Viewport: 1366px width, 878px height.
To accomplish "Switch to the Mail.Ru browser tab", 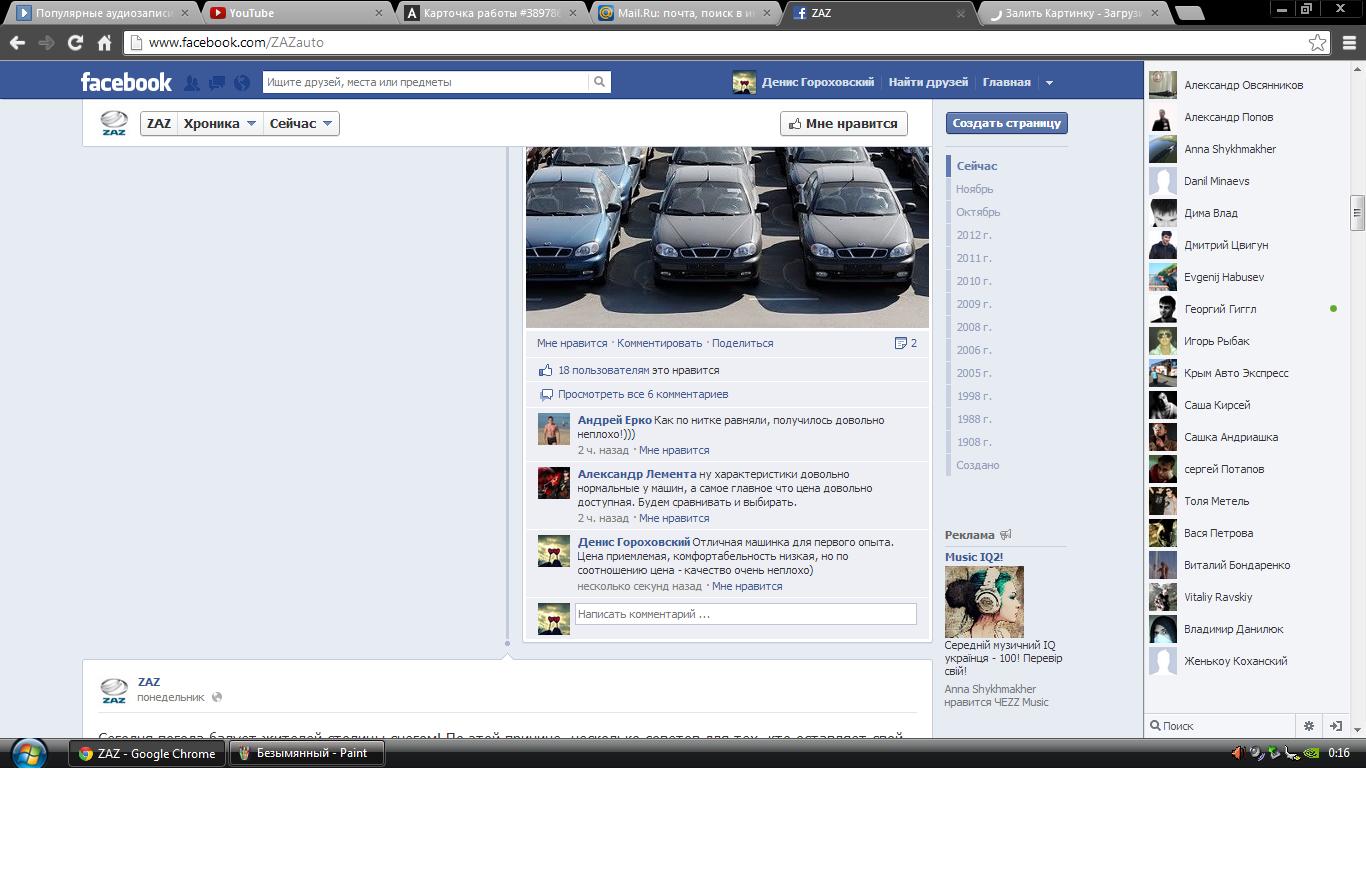I will point(686,13).
